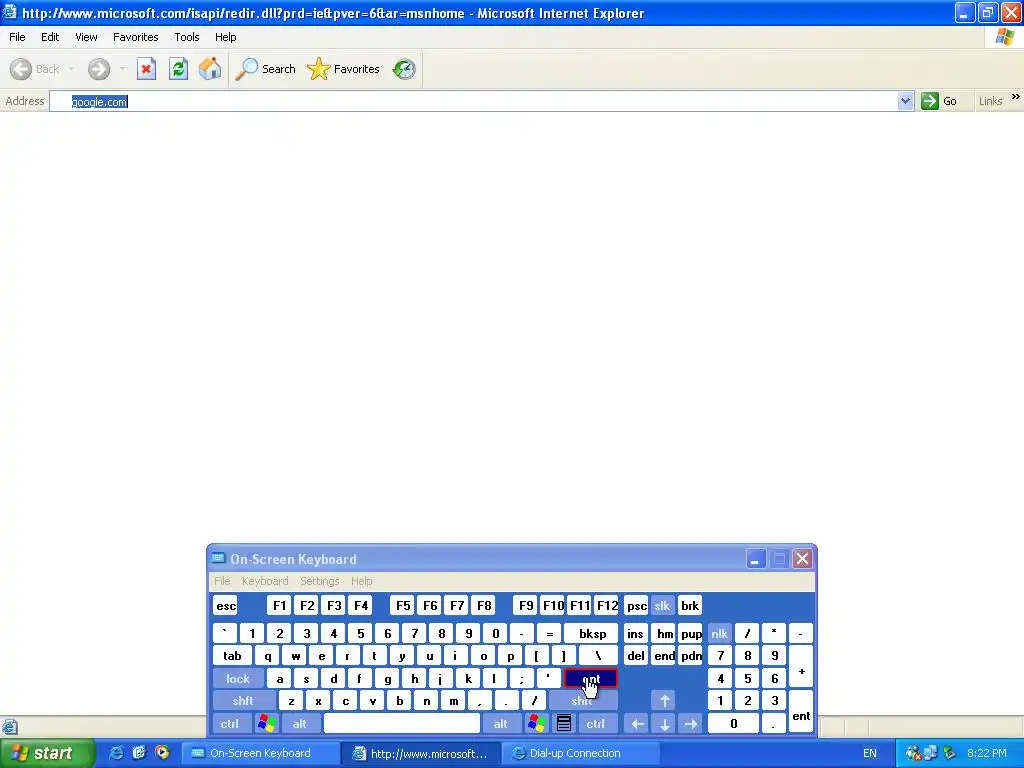Expand the Address bar dropdown arrow

[x=905, y=101]
